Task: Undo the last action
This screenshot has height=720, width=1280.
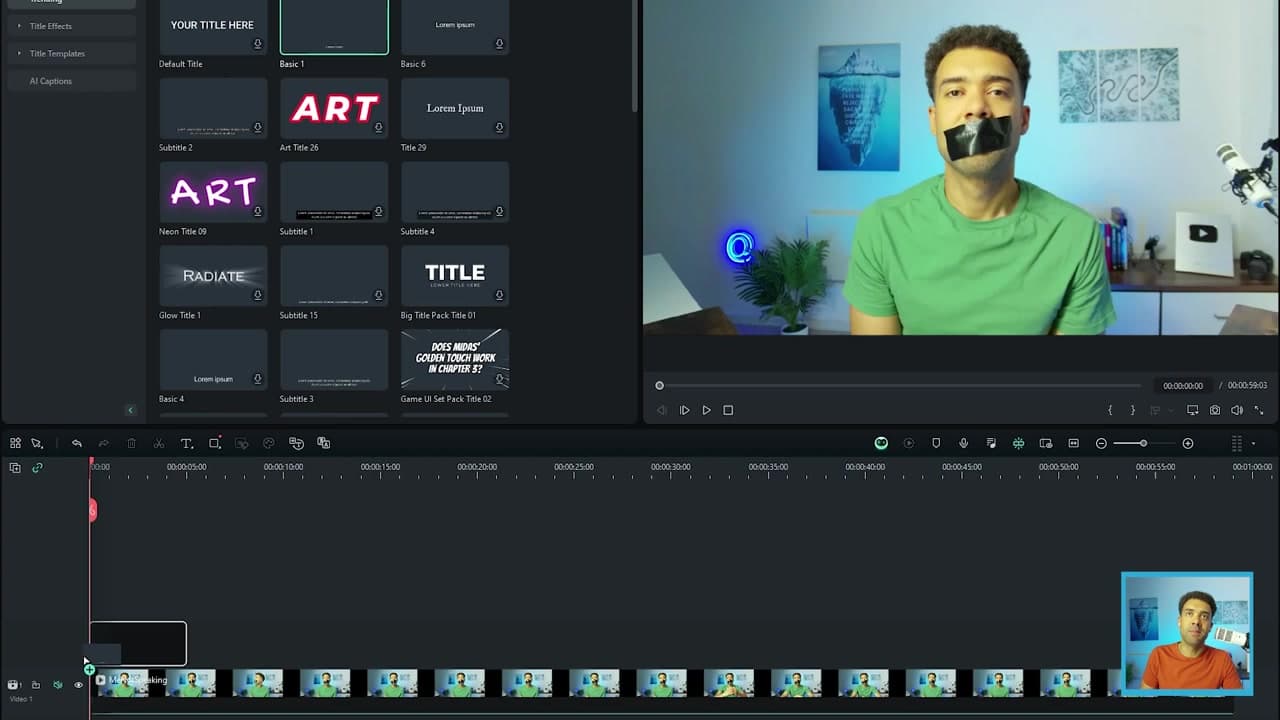Action: point(76,443)
